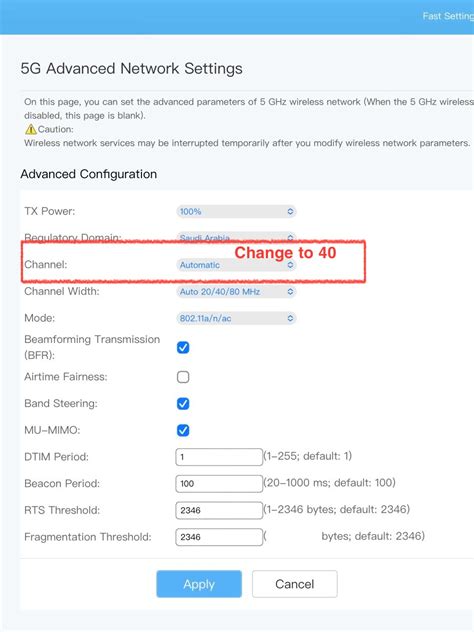Click the RTS Threshold input field
Viewport: 474px width, 632px height.
click(219, 510)
